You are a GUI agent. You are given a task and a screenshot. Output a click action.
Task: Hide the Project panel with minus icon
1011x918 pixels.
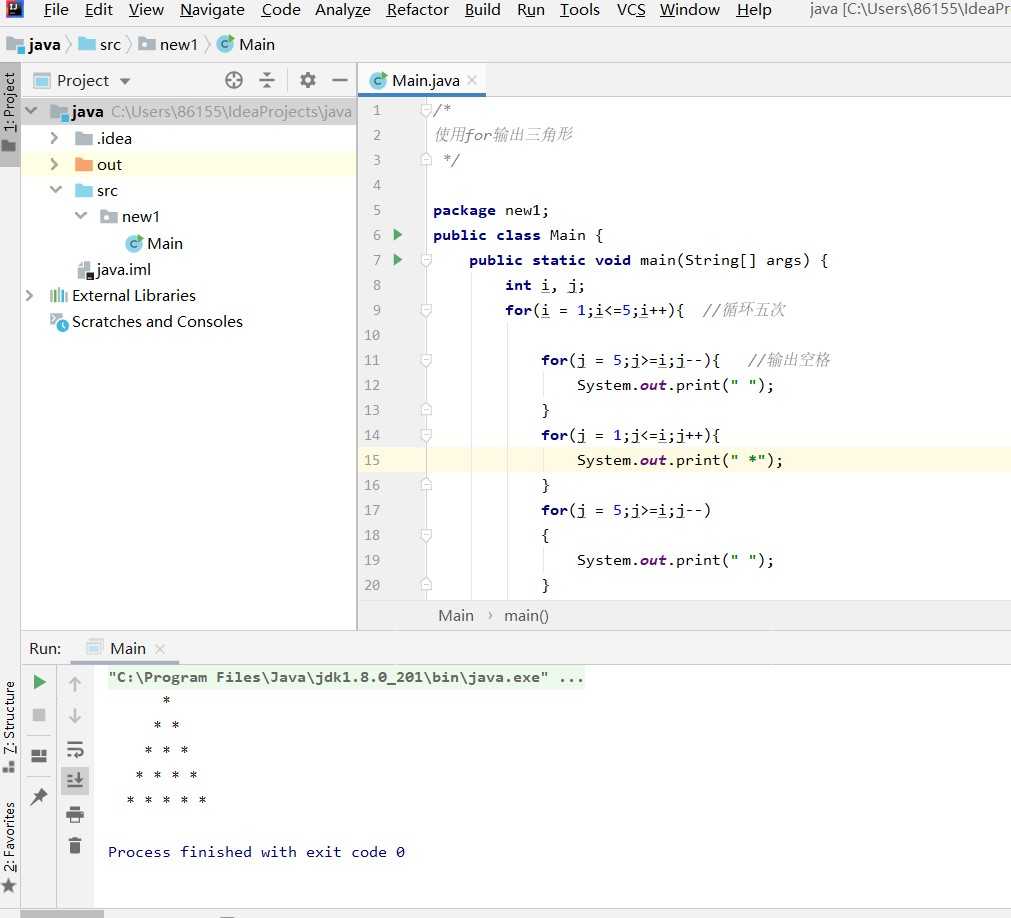[x=340, y=80]
